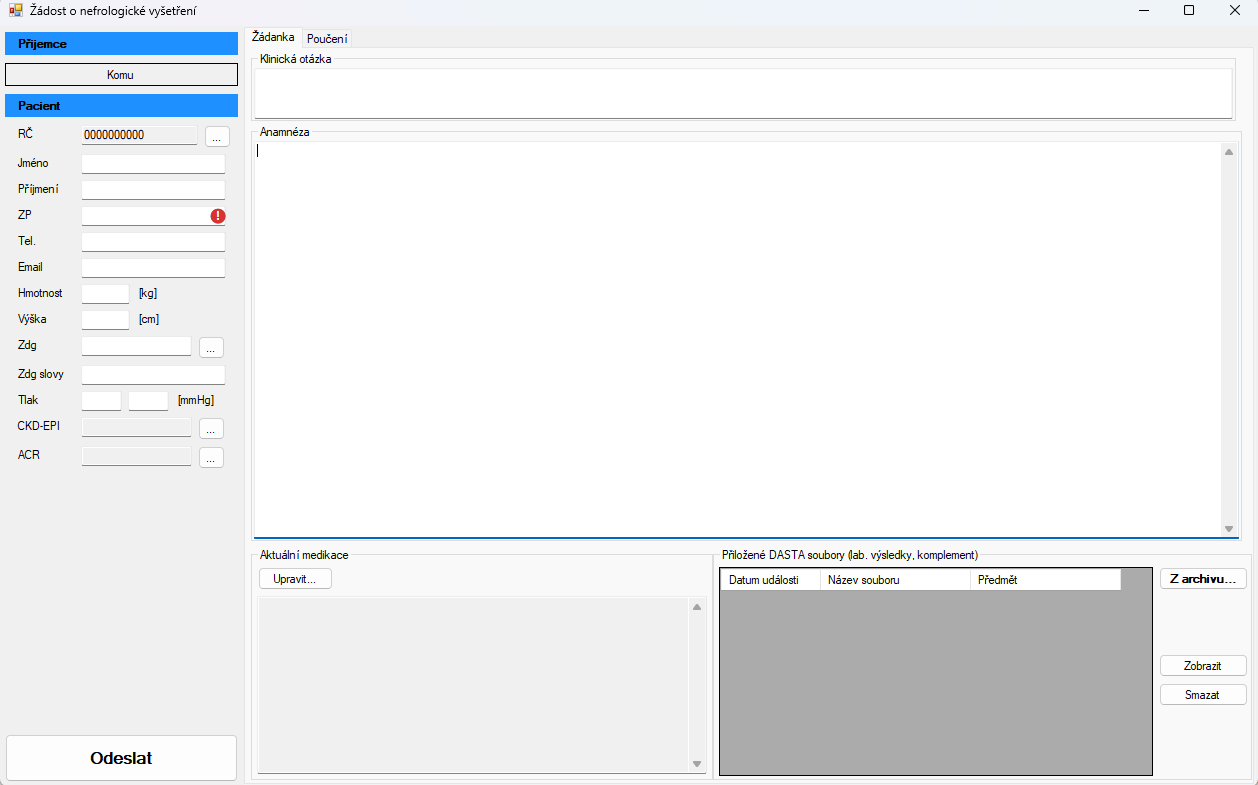The width and height of the screenshot is (1258, 785).
Task: Click the red ZP validation error icon
Action: click(218, 216)
